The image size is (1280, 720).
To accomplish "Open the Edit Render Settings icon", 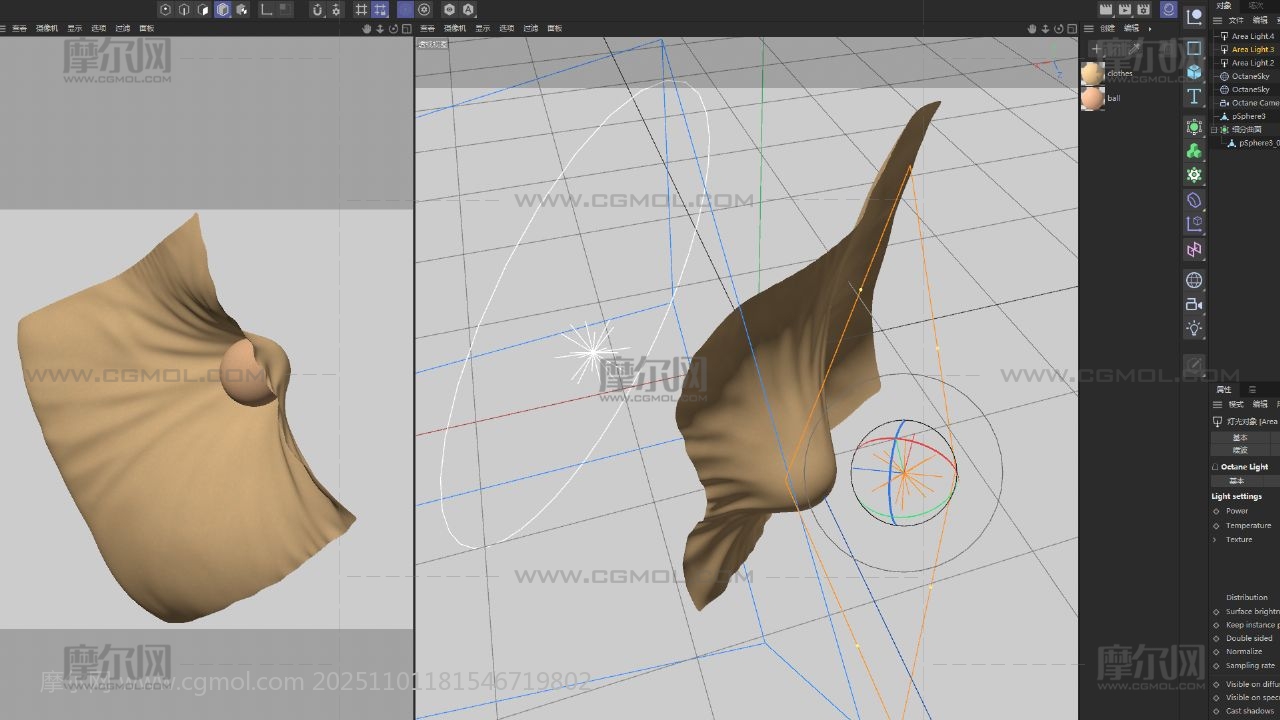I will (x=1144, y=10).
